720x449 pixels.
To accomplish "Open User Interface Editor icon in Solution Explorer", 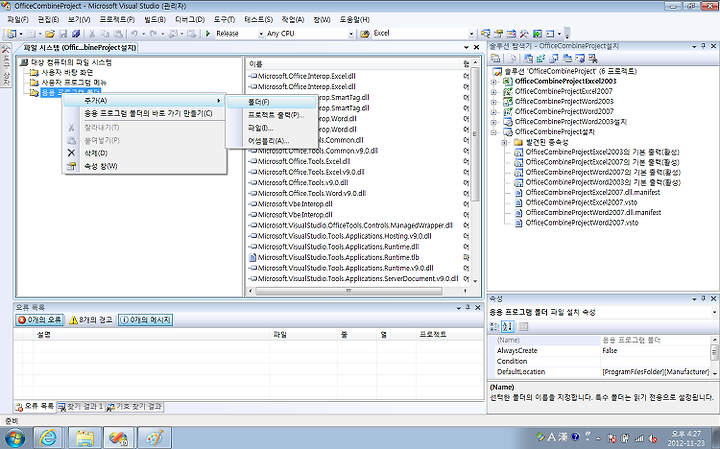I will 567,58.
